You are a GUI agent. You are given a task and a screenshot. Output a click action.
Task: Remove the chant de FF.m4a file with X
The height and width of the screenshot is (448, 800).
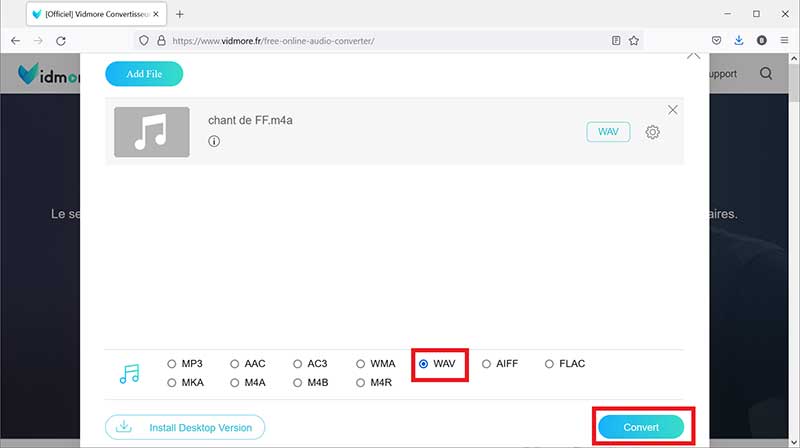[672, 110]
